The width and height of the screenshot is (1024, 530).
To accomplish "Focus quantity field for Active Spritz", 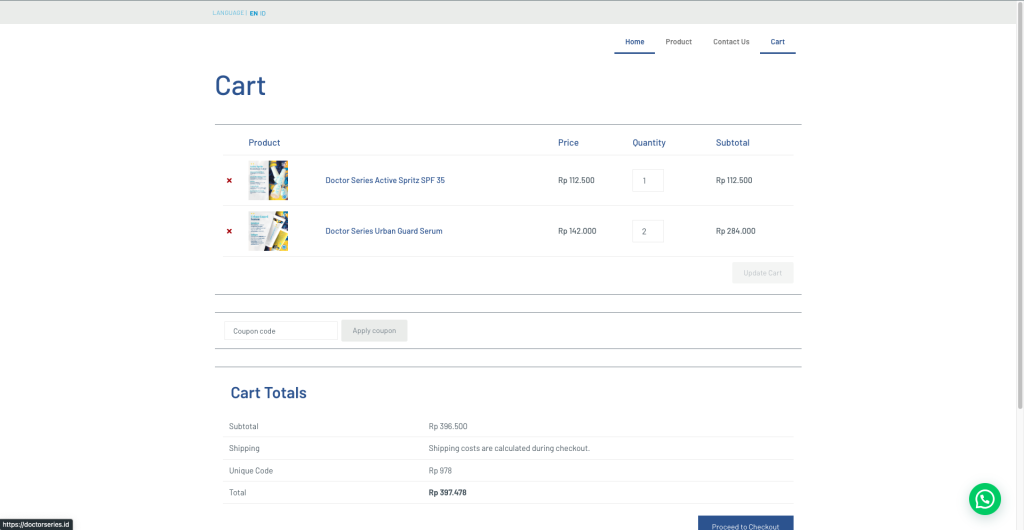I will pyautogui.click(x=648, y=181).
